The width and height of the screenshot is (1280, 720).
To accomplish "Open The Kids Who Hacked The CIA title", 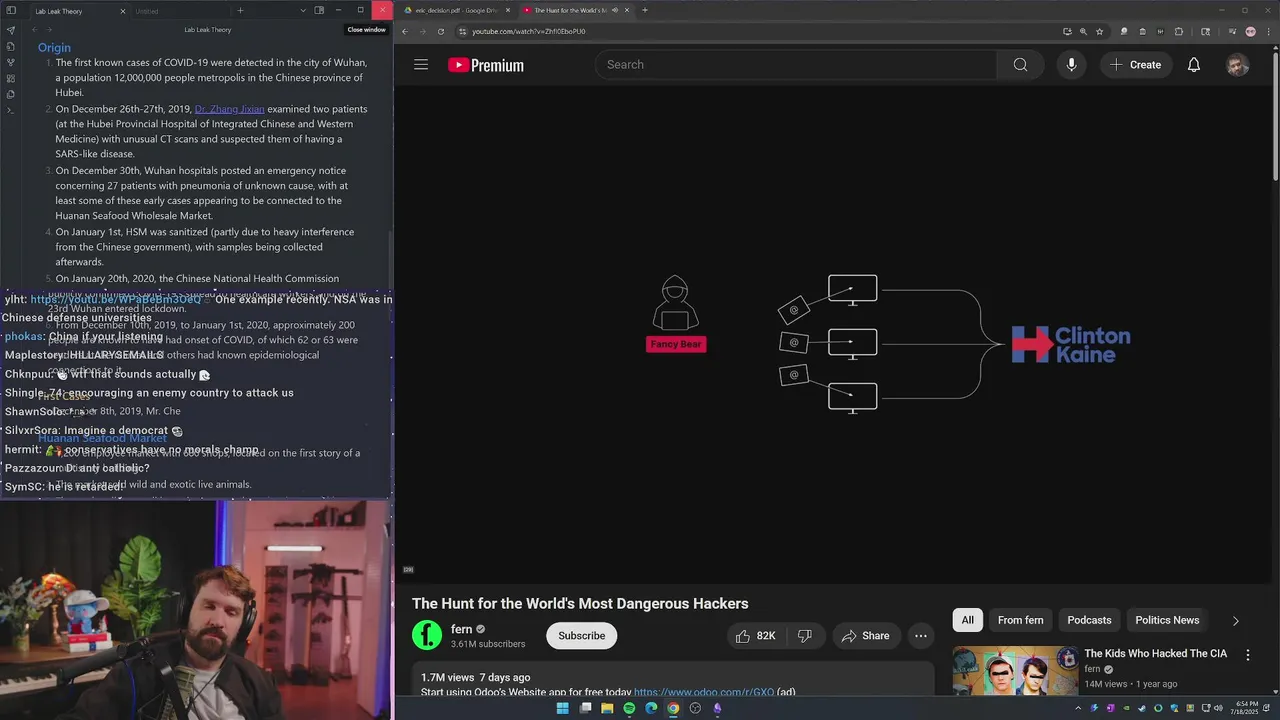I will point(1155,654).
